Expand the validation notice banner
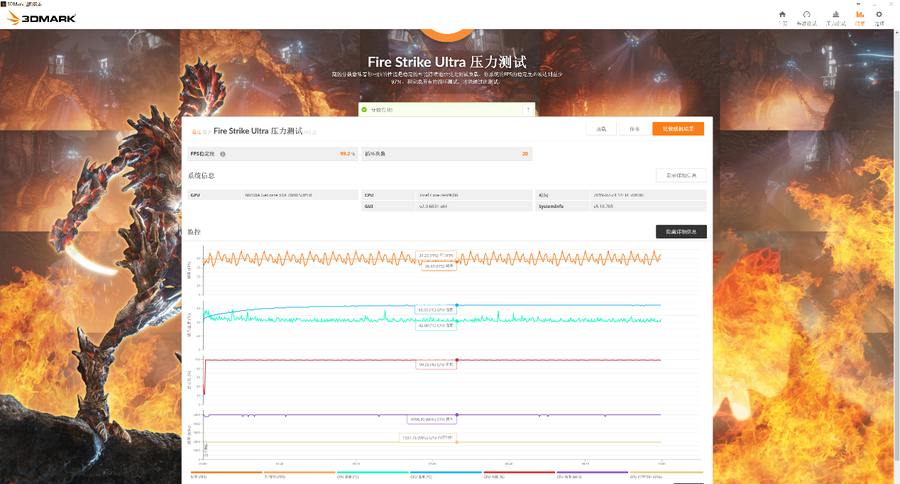900x484 pixels. pos(447,109)
